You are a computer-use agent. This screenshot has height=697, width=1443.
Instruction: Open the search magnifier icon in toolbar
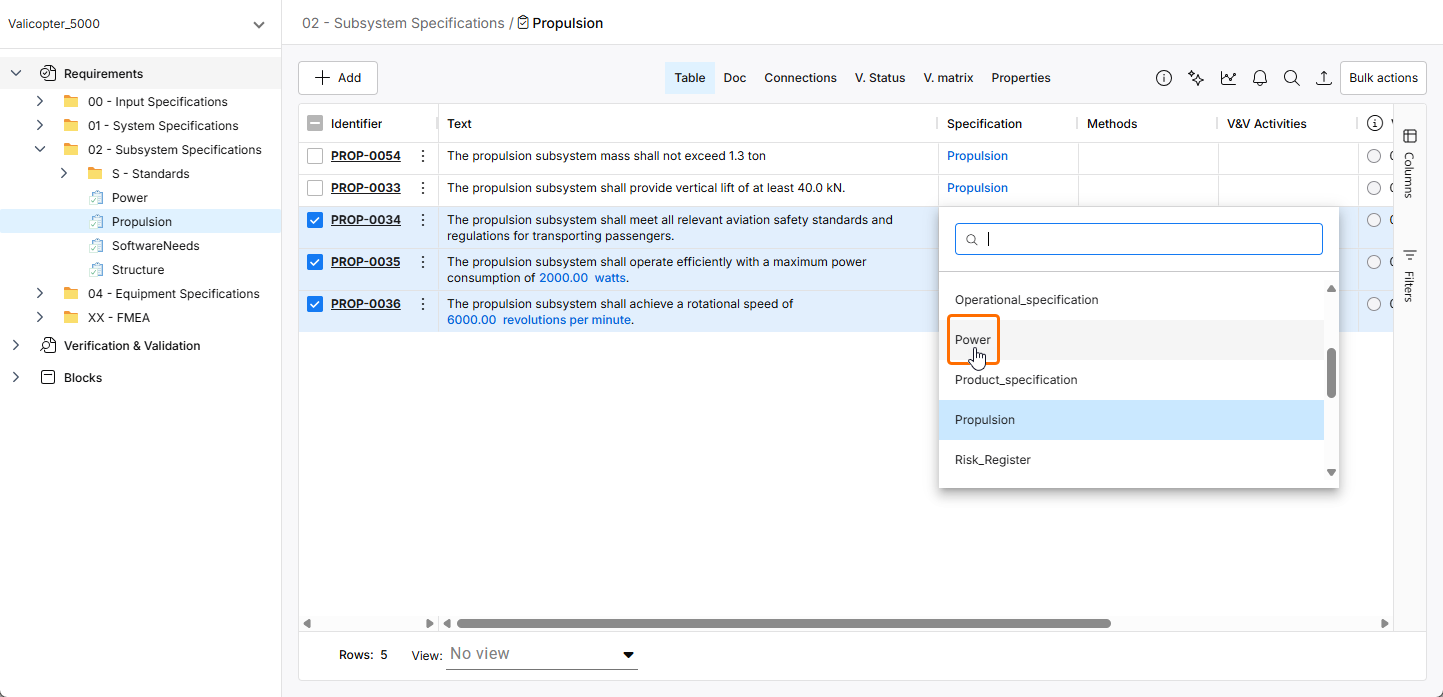point(1292,78)
